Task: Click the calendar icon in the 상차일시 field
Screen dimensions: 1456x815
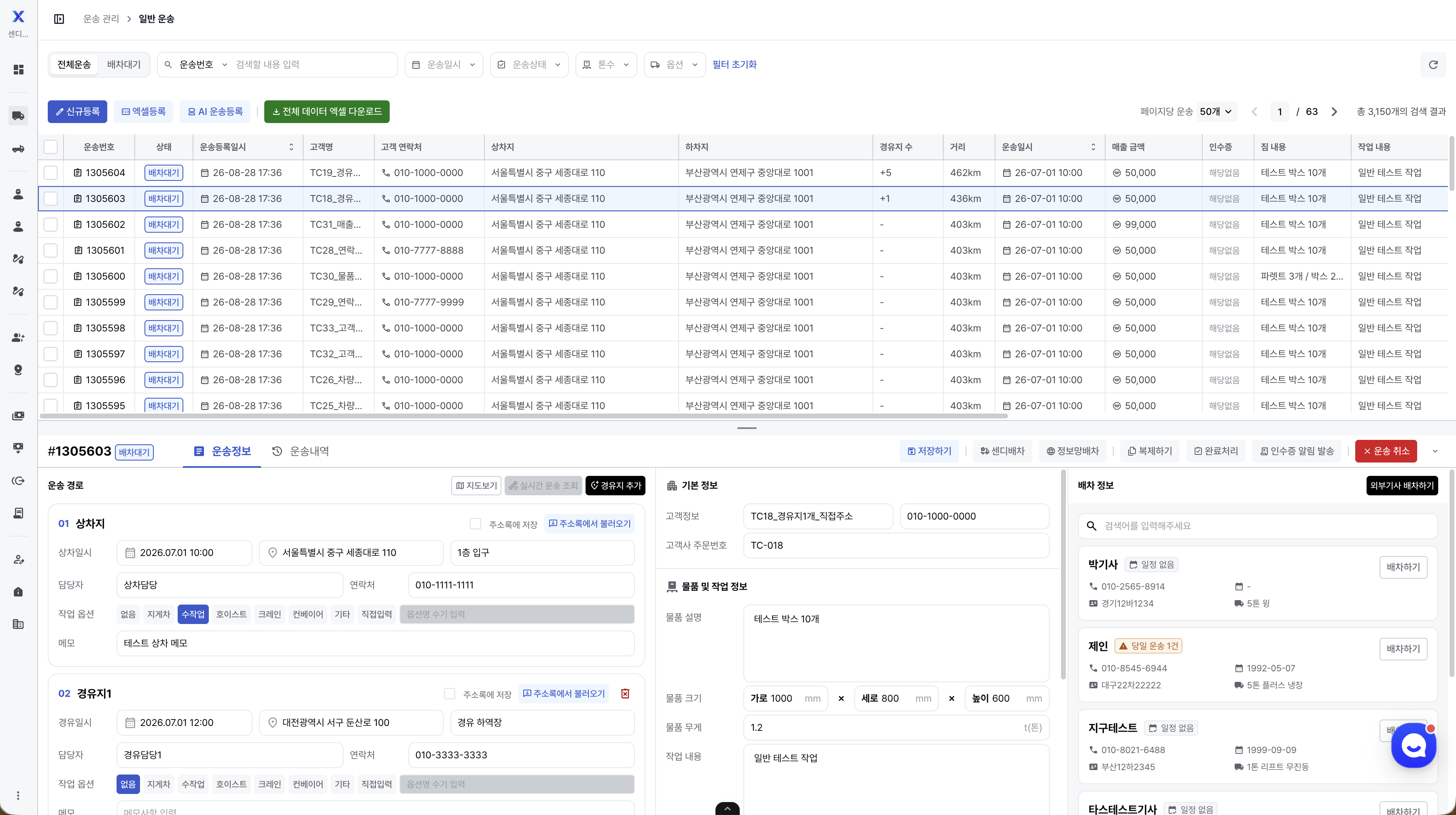Action: pyautogui.click(x=130, y=553)
